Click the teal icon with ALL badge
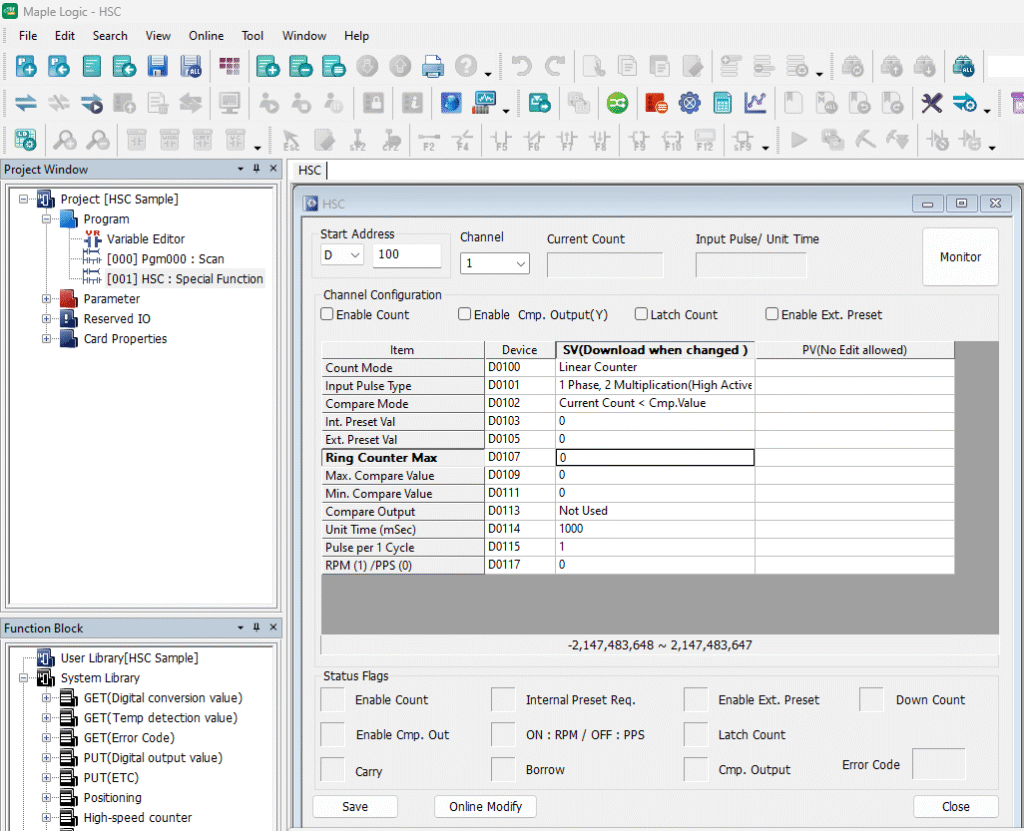Viewport: 1024px width, 831px height. (x=963, y=66)
